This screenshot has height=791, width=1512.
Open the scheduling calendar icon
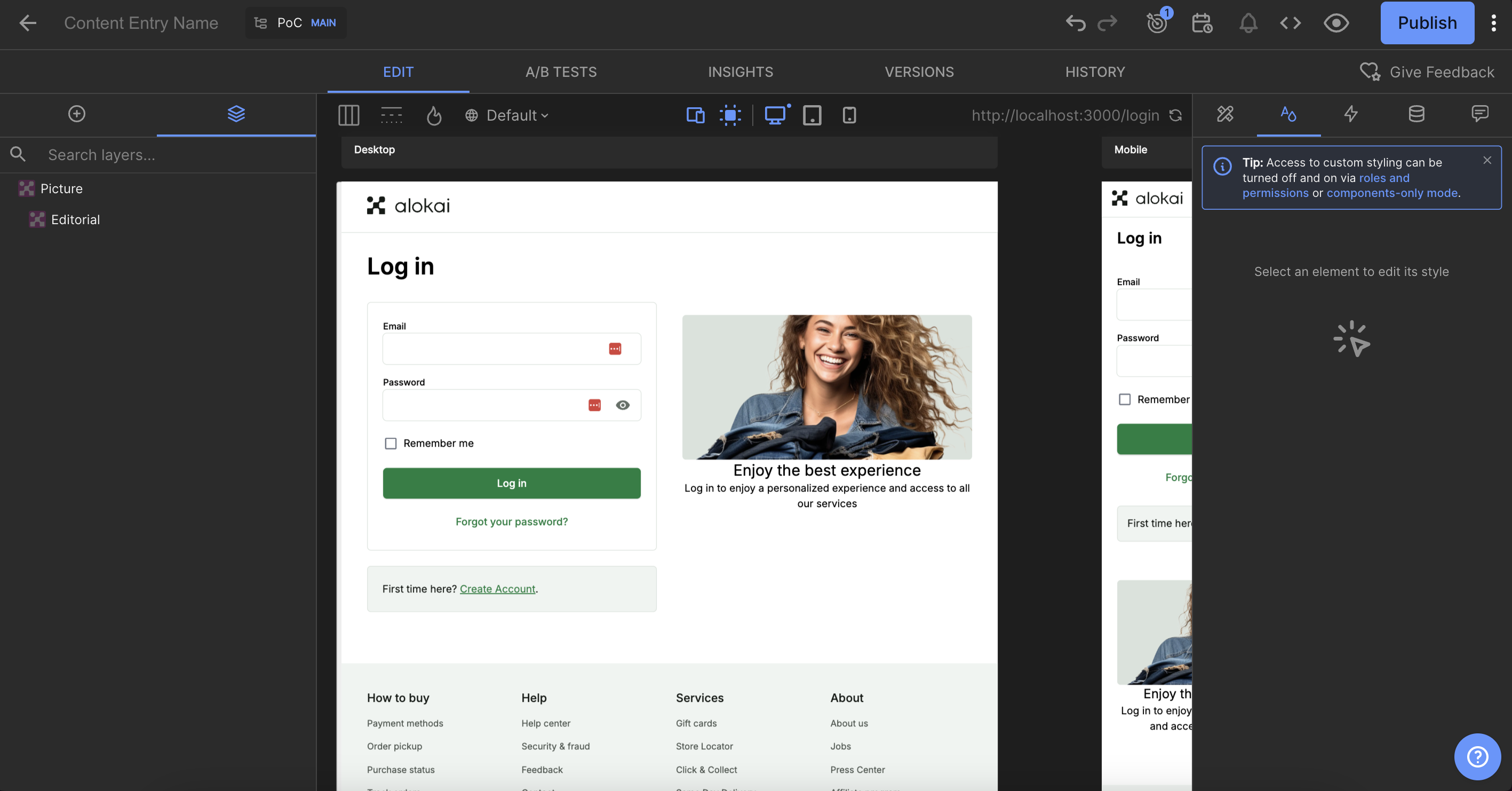coord(1201,23)
